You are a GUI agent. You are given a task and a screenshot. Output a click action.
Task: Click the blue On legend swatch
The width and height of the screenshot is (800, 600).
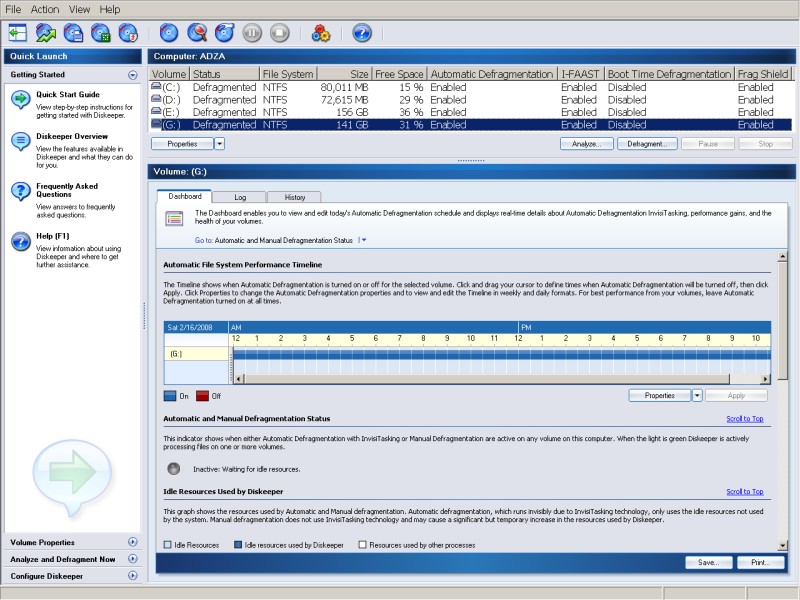[170, 396]
